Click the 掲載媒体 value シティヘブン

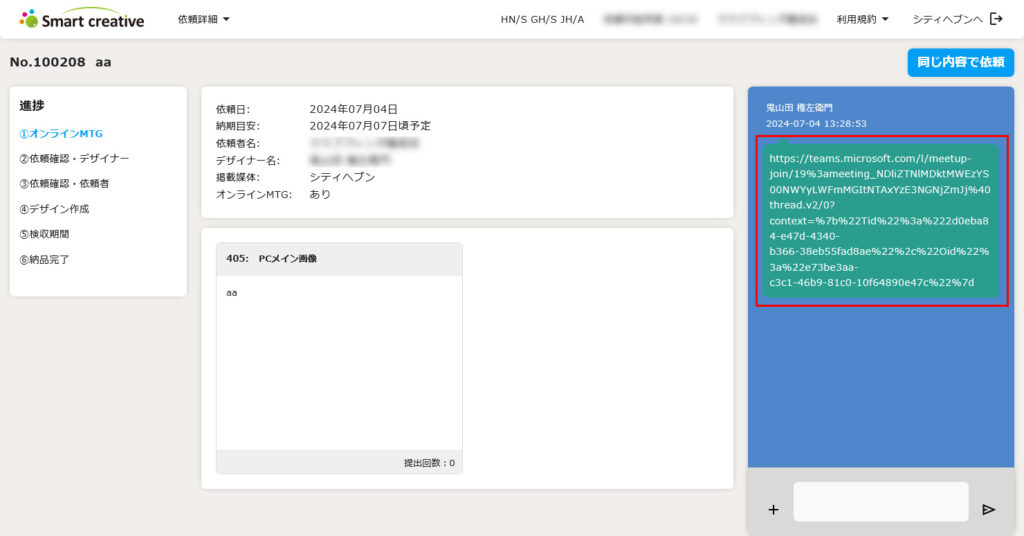pos(342,177)
